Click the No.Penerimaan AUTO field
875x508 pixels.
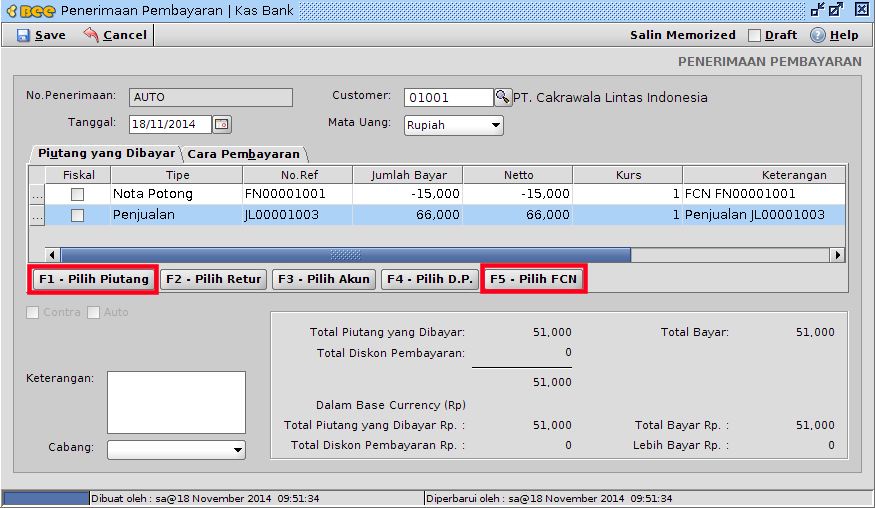coord(211,97)
